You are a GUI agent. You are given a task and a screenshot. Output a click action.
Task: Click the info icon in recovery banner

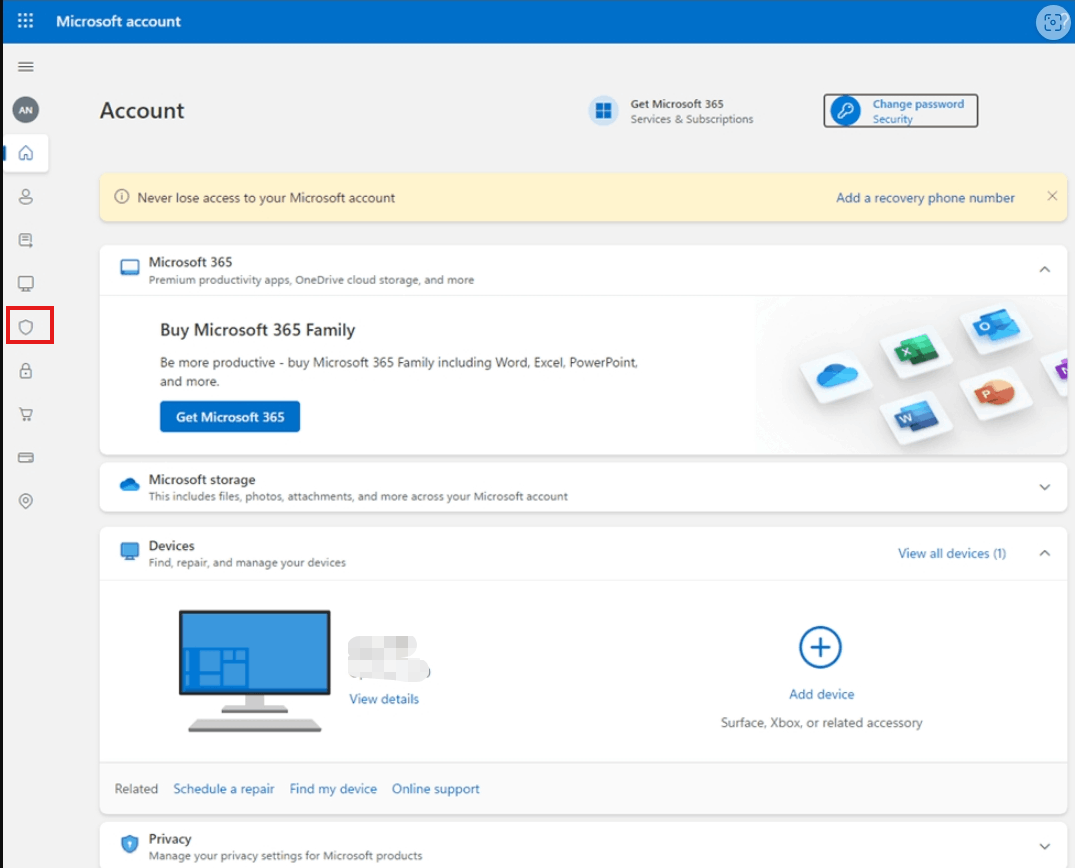(121, 197)
